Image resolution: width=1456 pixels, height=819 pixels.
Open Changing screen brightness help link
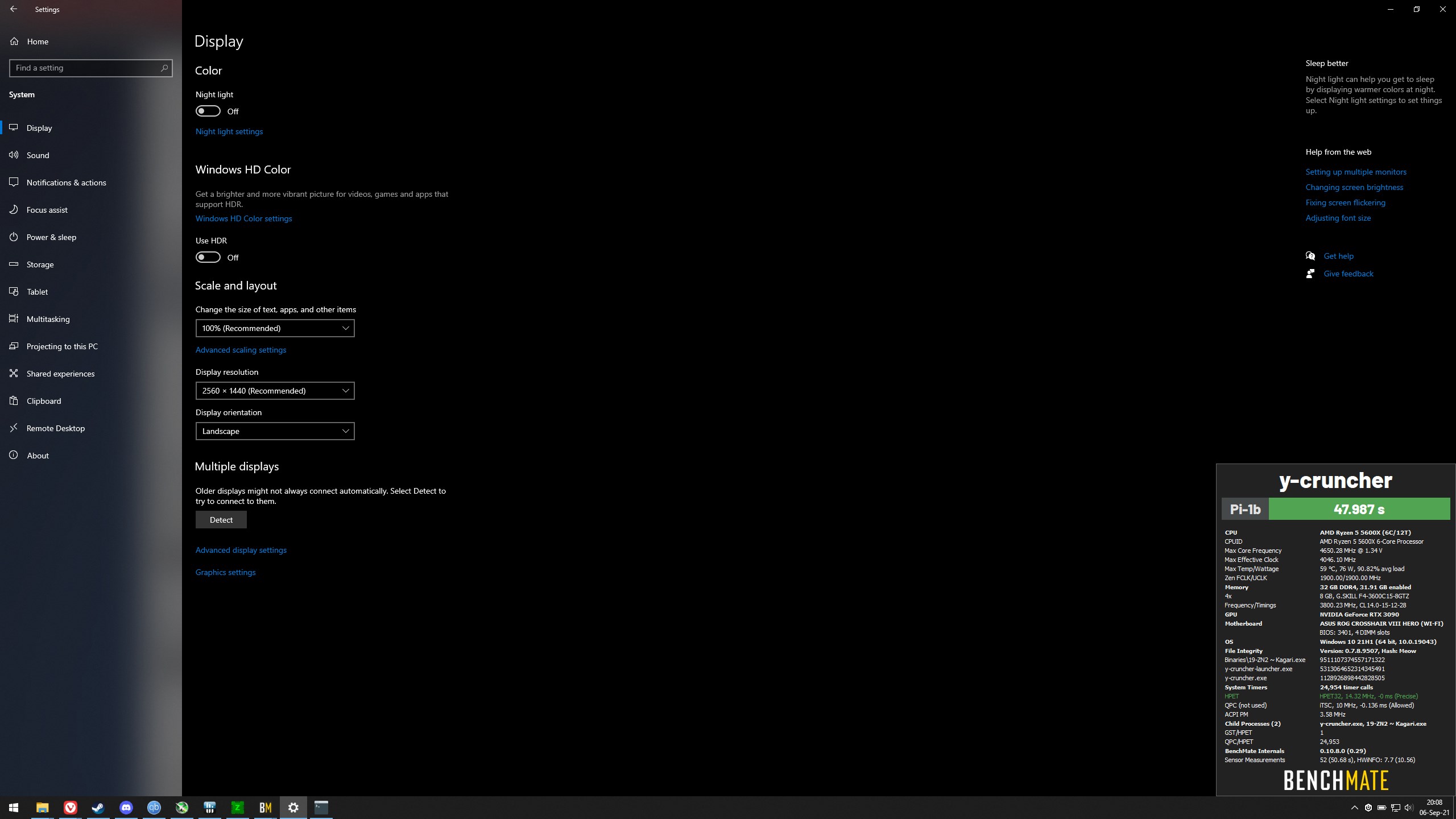(1354, 187)
